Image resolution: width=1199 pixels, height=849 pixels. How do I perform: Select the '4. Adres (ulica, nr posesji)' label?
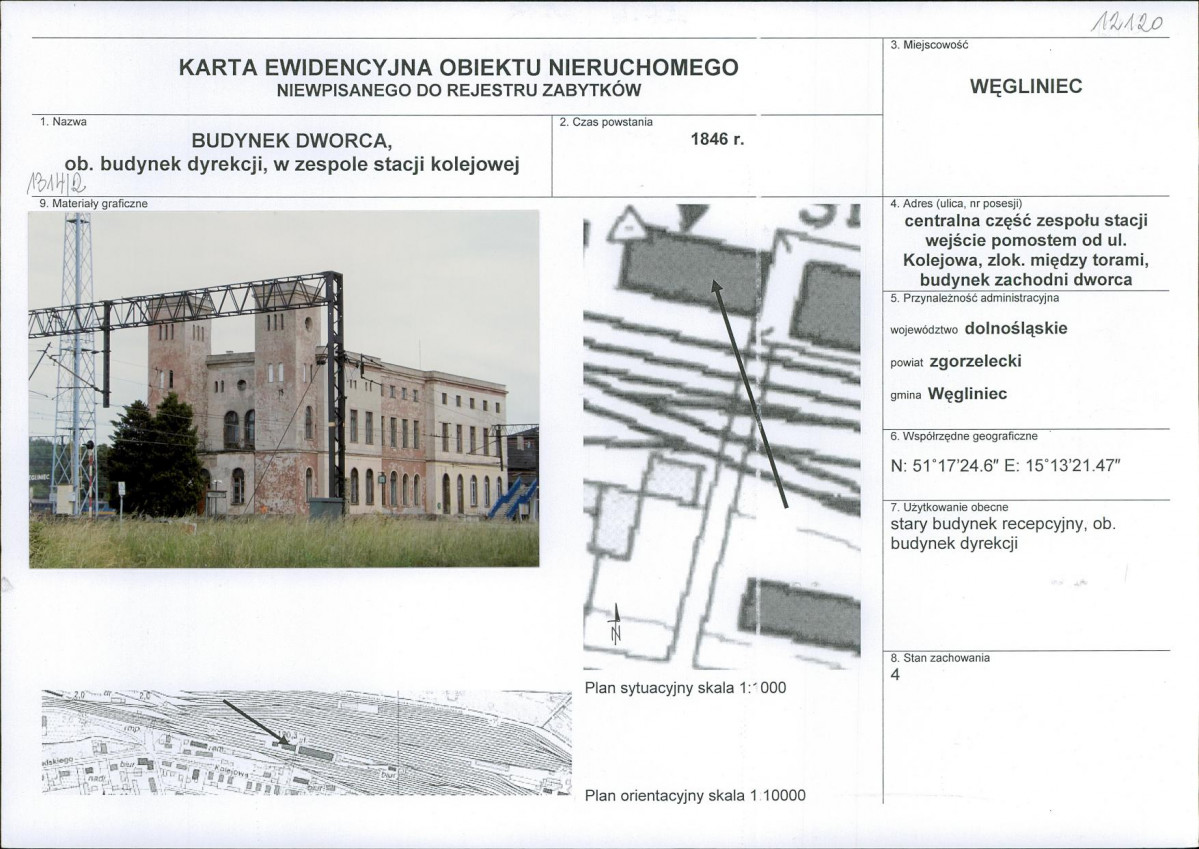[x=956, y=204]
